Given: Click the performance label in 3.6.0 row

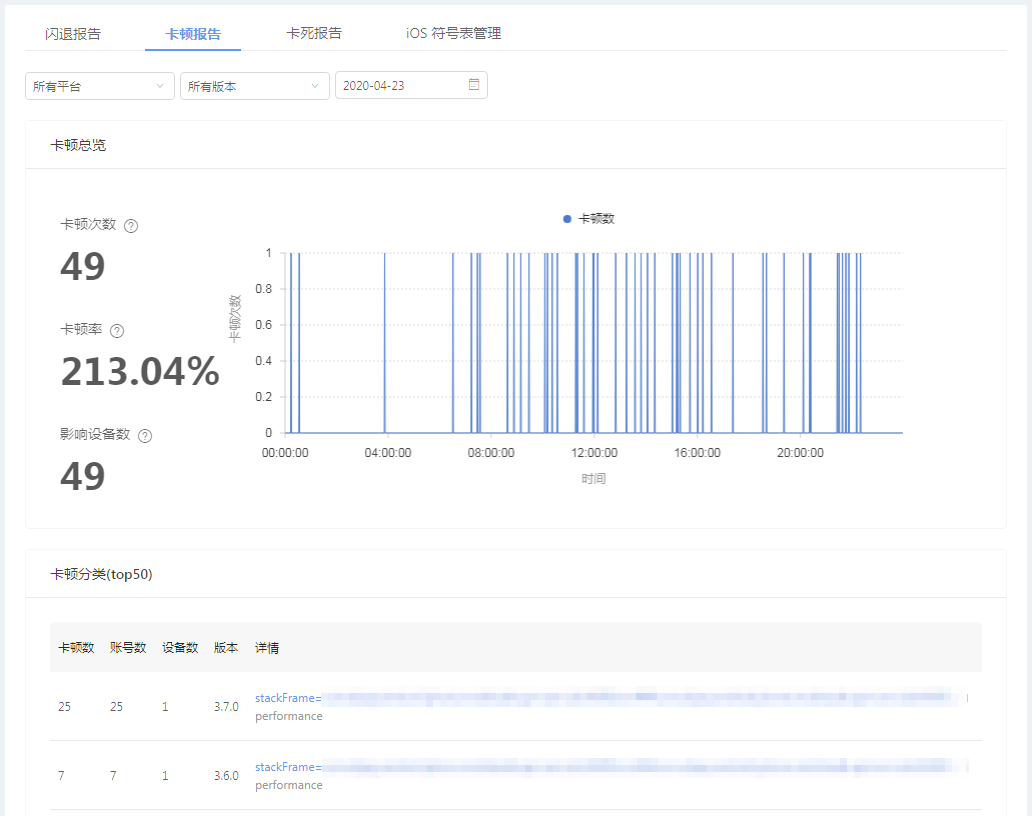Looking at the screenshot, I should click(288, 785).
